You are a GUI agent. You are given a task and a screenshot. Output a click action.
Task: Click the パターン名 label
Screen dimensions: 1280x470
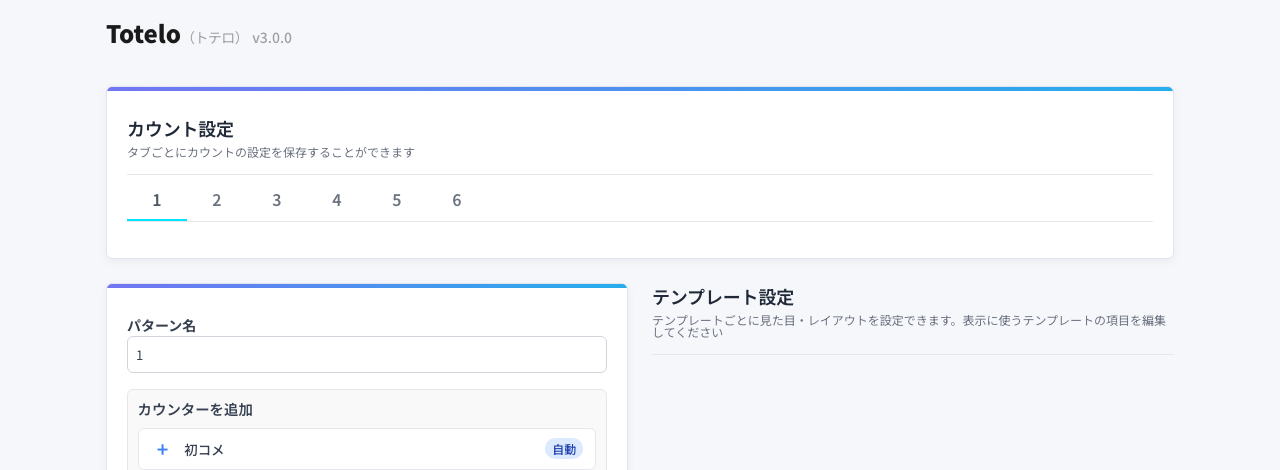coord(161,326)
